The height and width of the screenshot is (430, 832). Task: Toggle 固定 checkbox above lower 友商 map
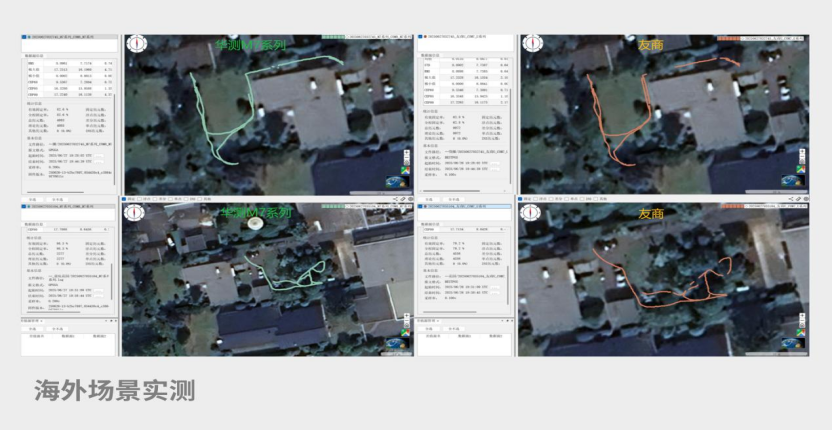(521, 199)
